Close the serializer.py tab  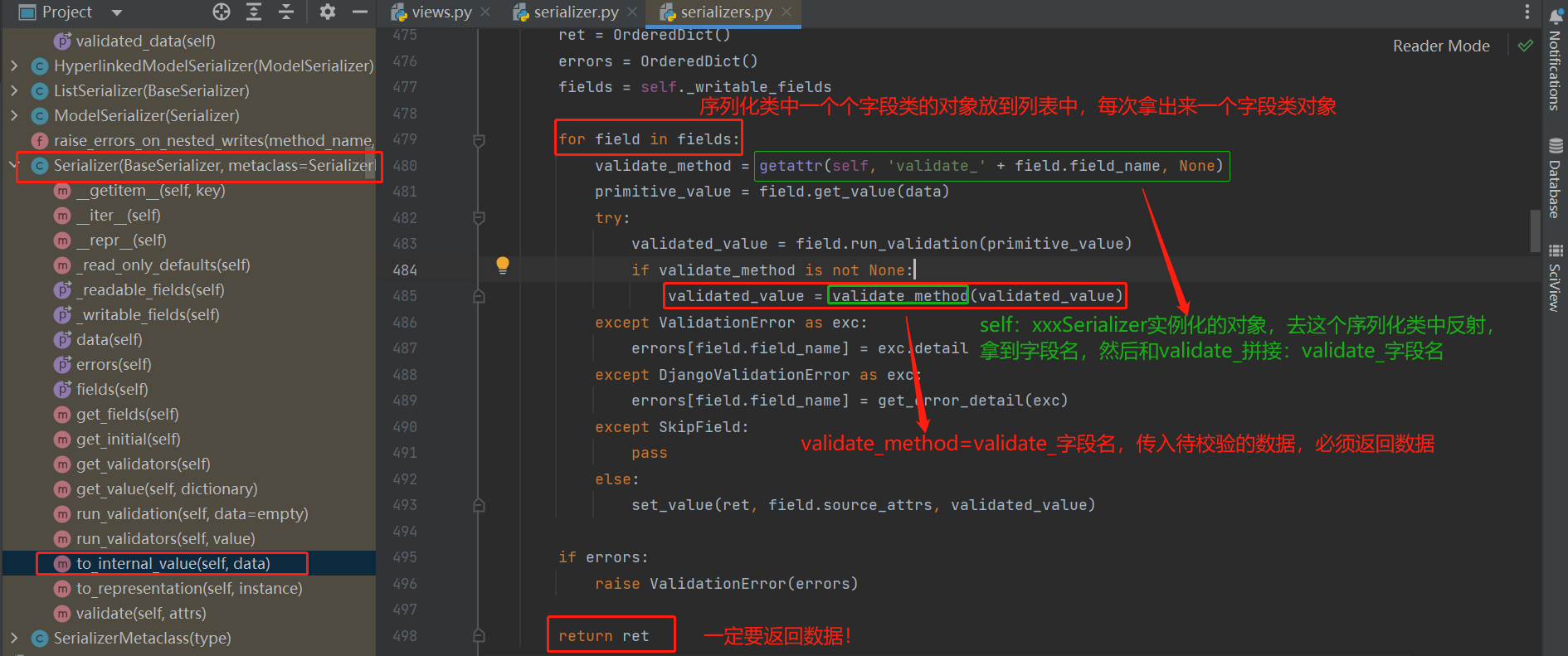click(632, 12)
